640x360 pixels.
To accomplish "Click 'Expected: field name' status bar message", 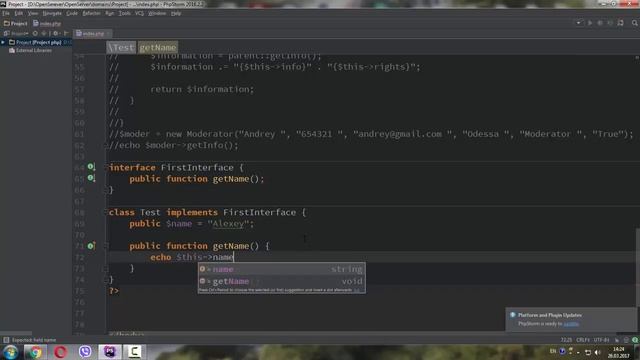I will tap(34, 340).
